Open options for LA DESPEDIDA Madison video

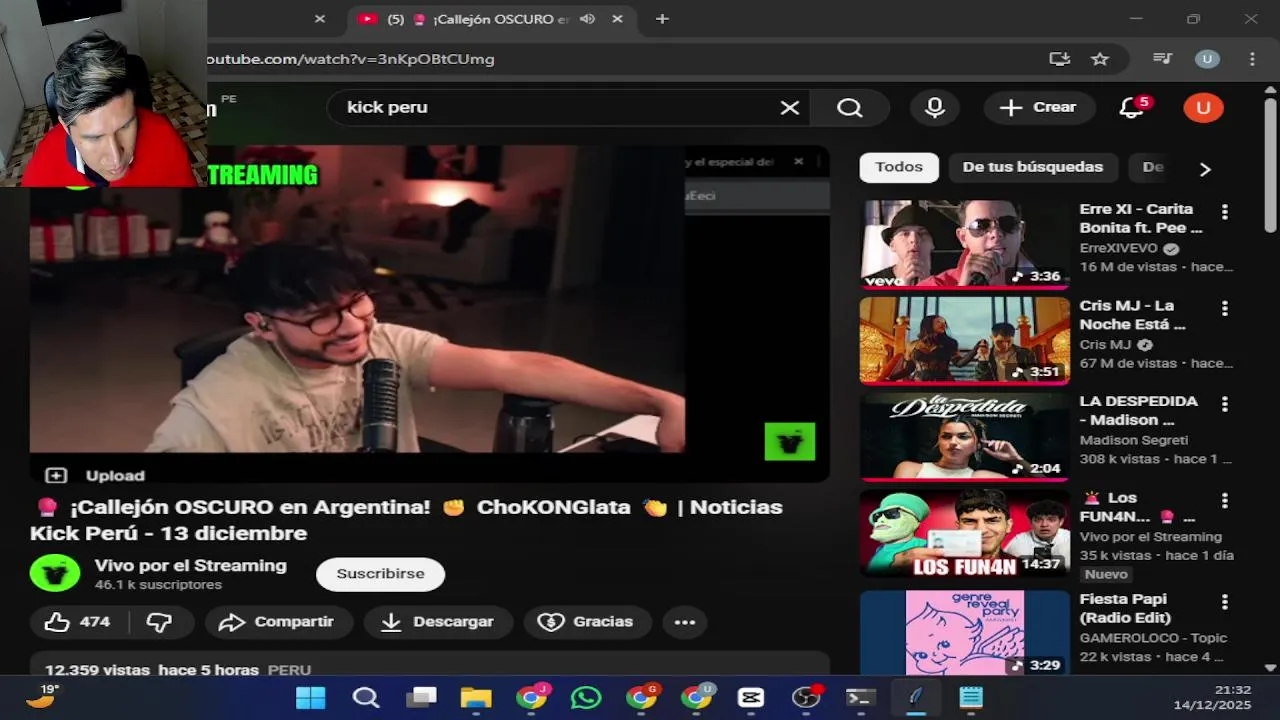click(x=1224, y=404)
